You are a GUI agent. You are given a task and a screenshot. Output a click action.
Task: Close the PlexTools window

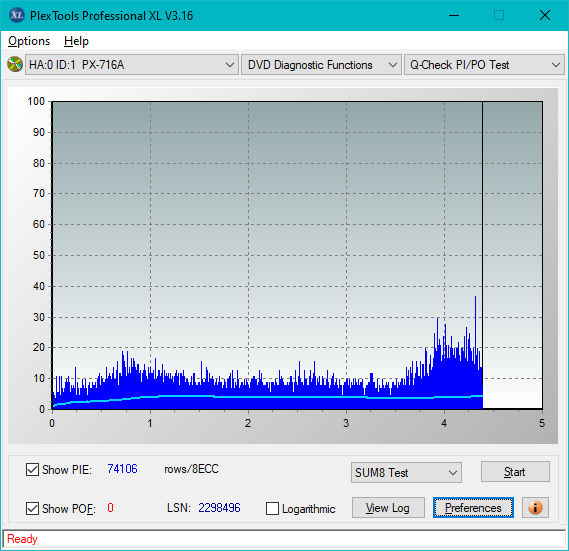(x=545, y=15)
